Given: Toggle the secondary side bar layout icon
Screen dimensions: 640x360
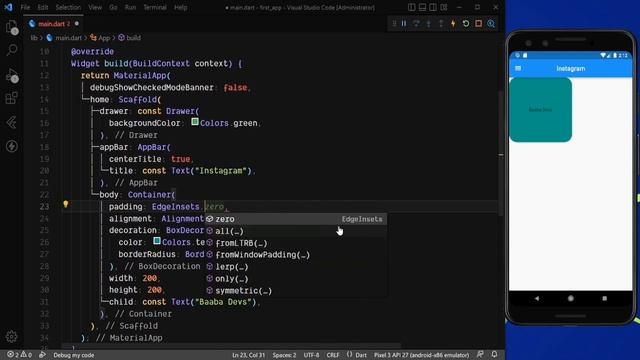Looking at the screenshot, I should click(x=433, y=7).
